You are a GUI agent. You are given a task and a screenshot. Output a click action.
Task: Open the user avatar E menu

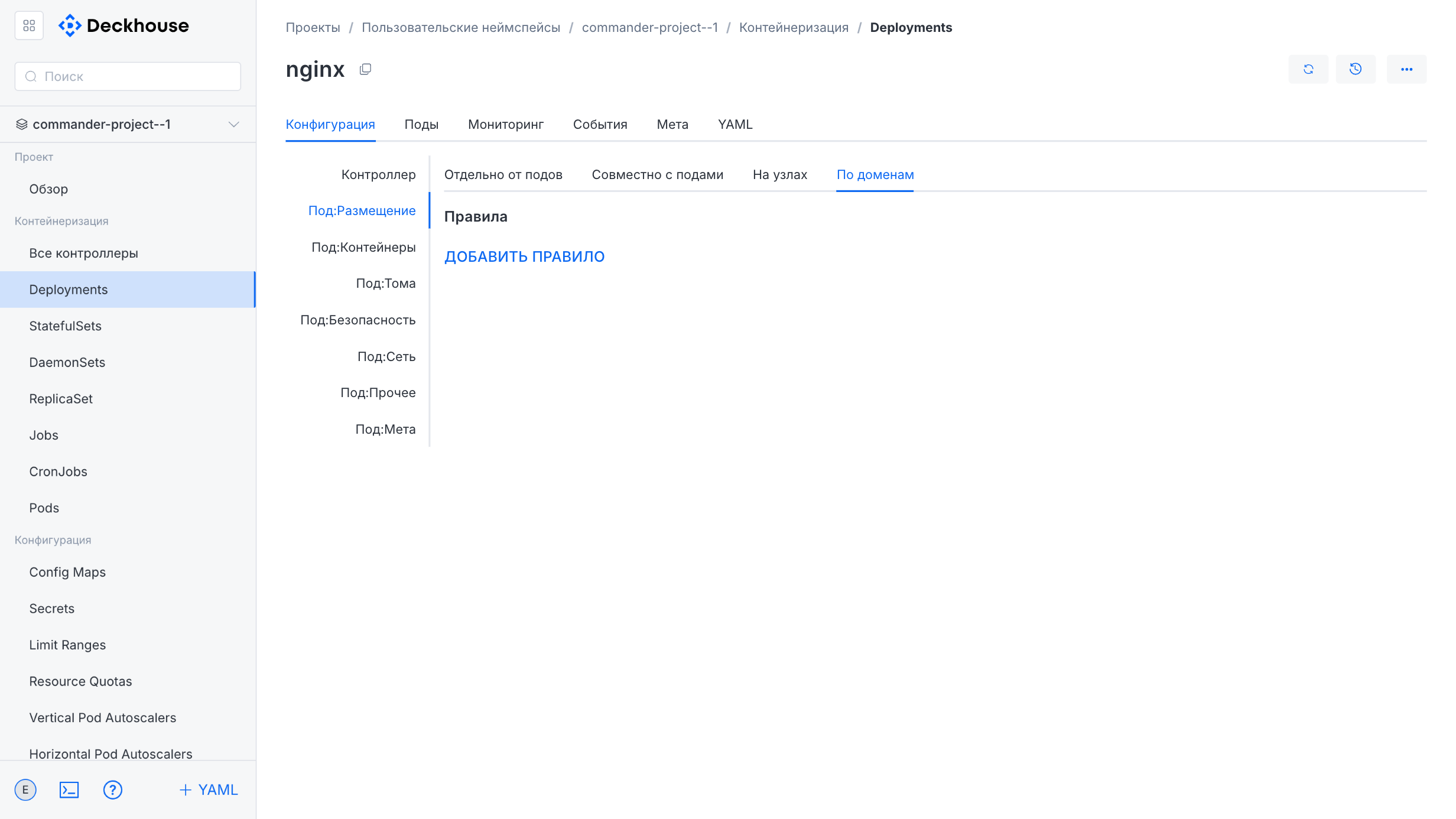pyautogui.click(x=25, y=789)
